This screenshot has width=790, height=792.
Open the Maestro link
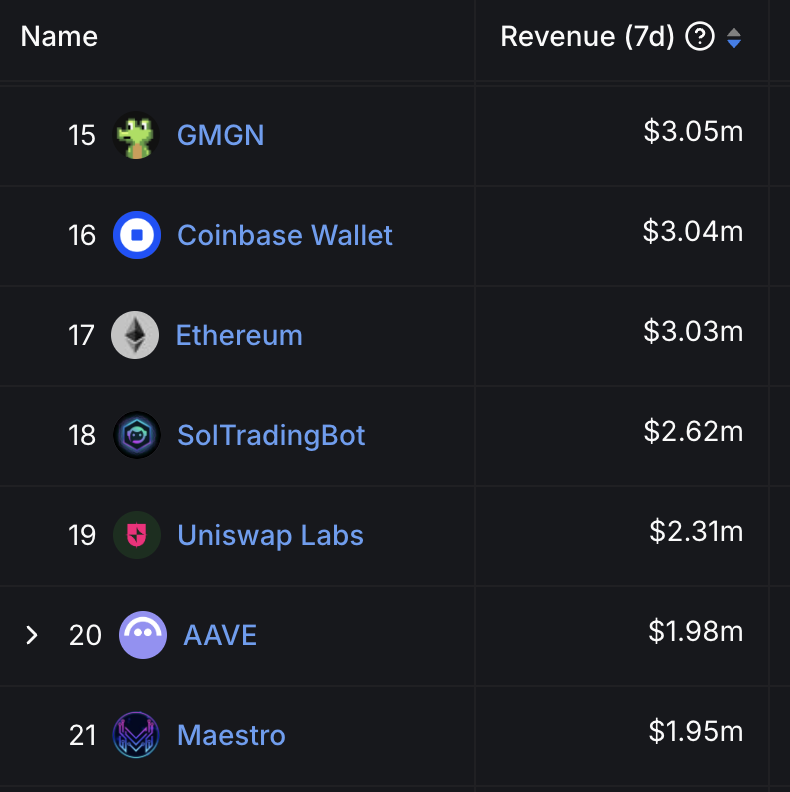click(x=231, y=735)
